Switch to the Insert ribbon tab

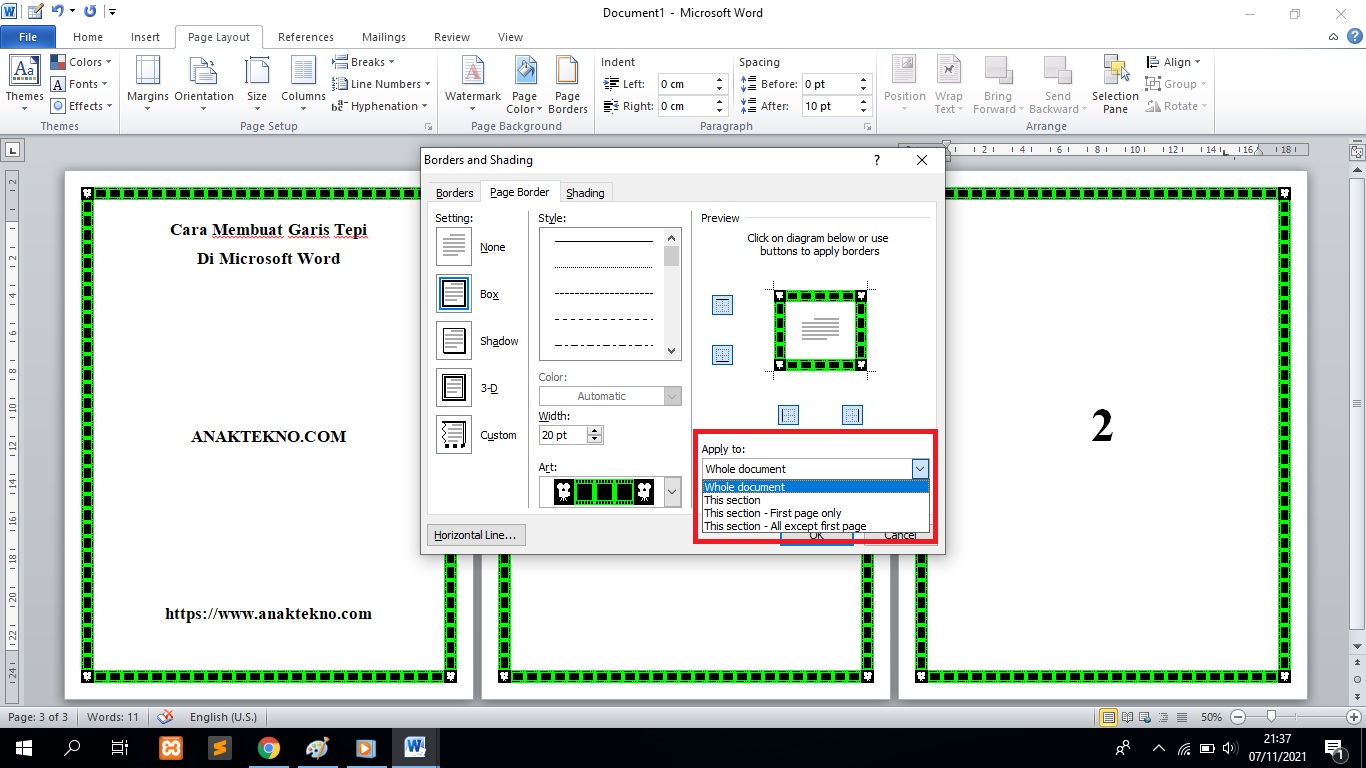[145, 37]
